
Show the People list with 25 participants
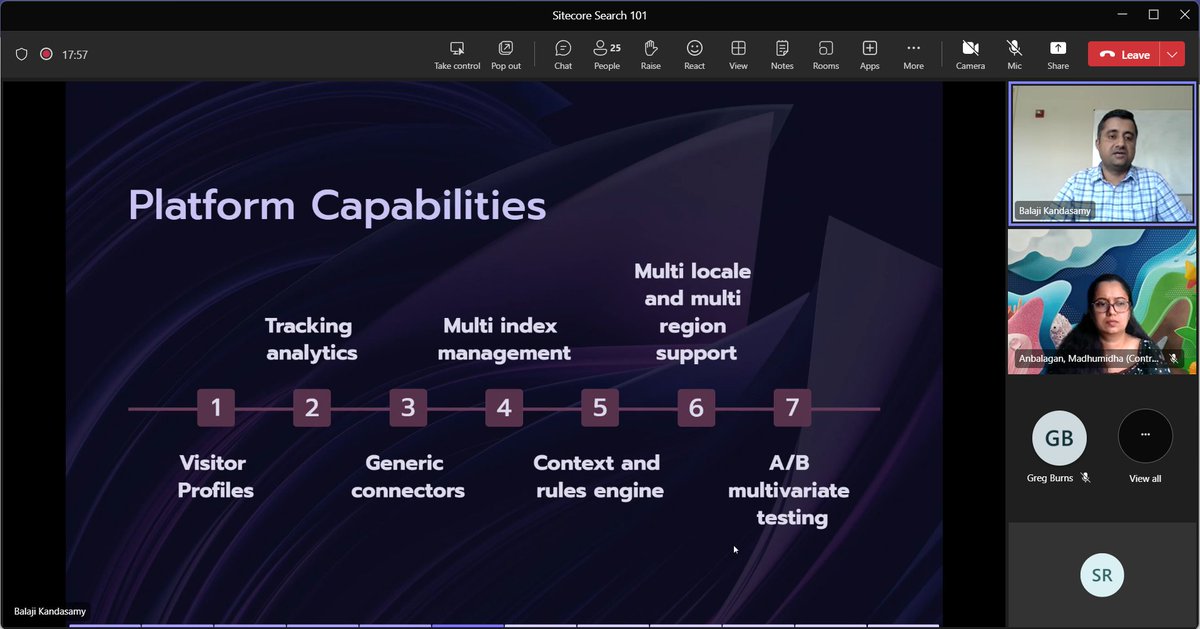pyautogui.click(x=607, y=55)
